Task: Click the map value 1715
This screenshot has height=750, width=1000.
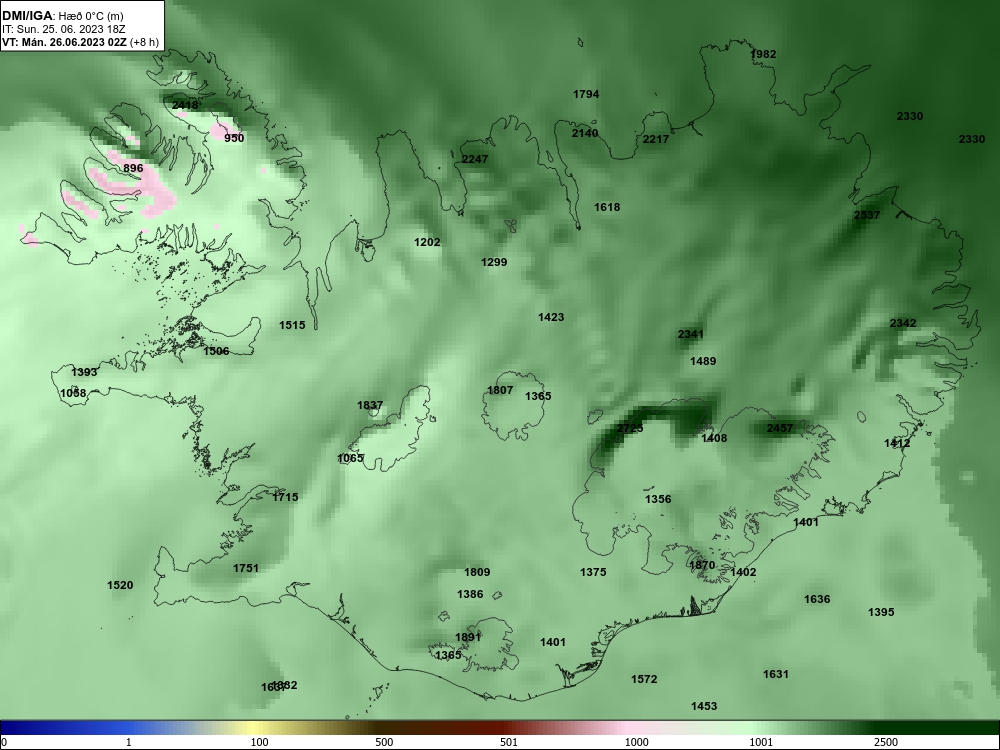Action: click(x=285, y=497)
